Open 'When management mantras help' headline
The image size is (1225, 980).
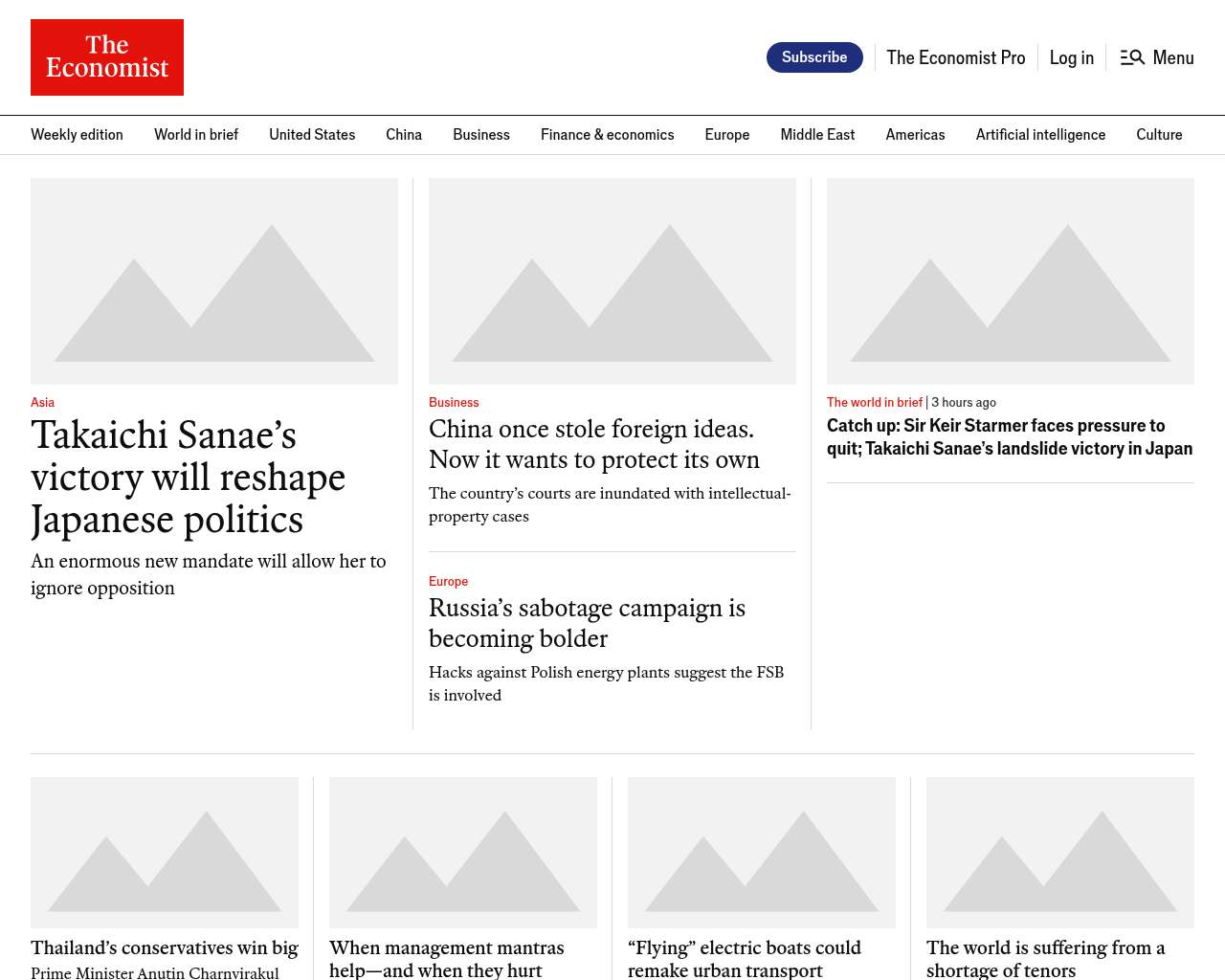[447, 958]
